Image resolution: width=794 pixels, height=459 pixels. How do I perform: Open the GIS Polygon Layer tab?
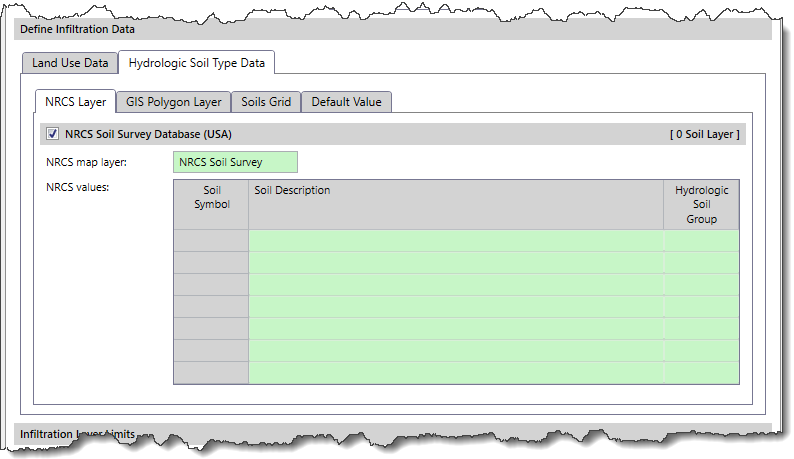[174, 102]
